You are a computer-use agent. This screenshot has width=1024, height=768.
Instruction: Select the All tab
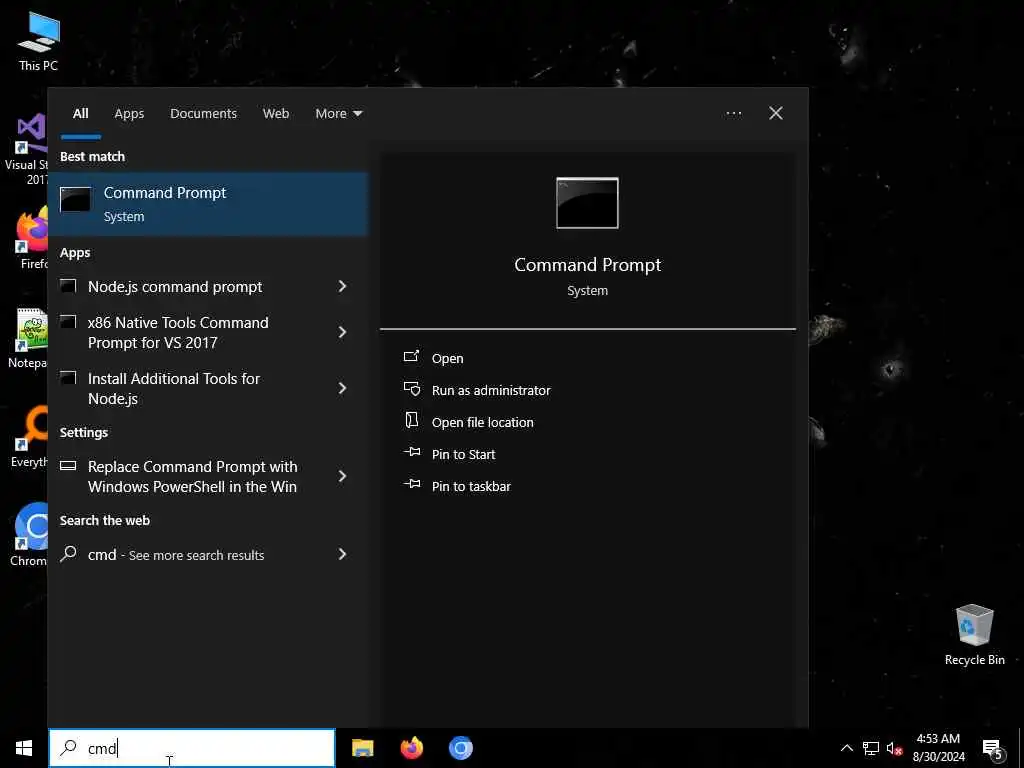[81, 114]
